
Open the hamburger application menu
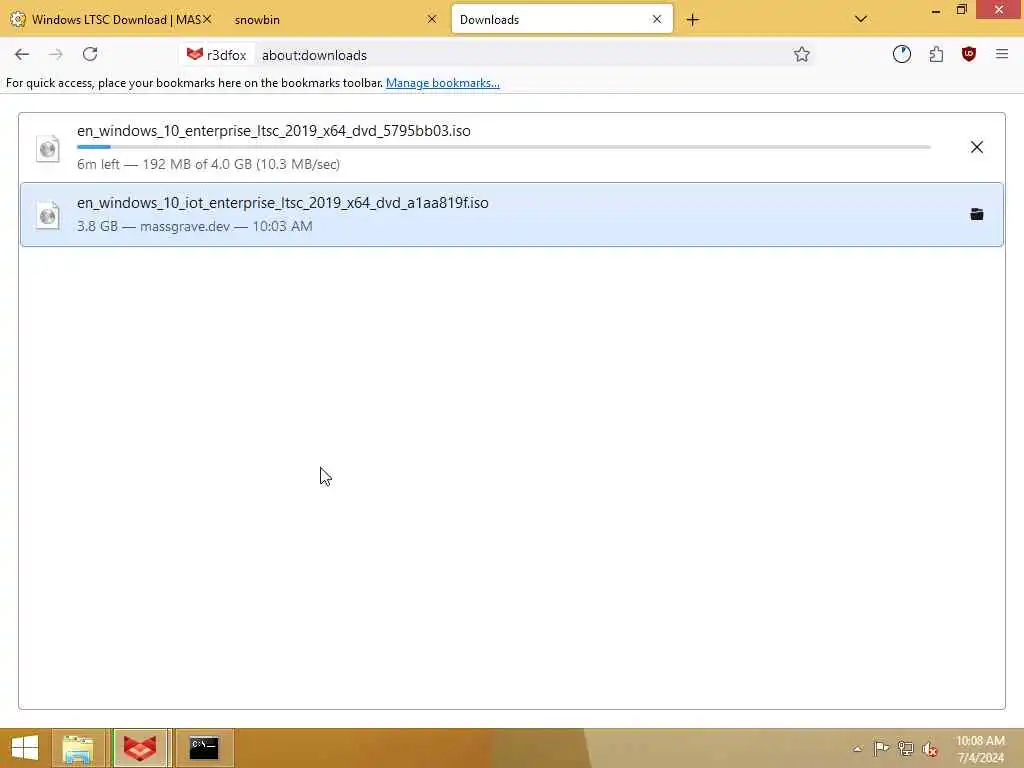[1002, 54]
